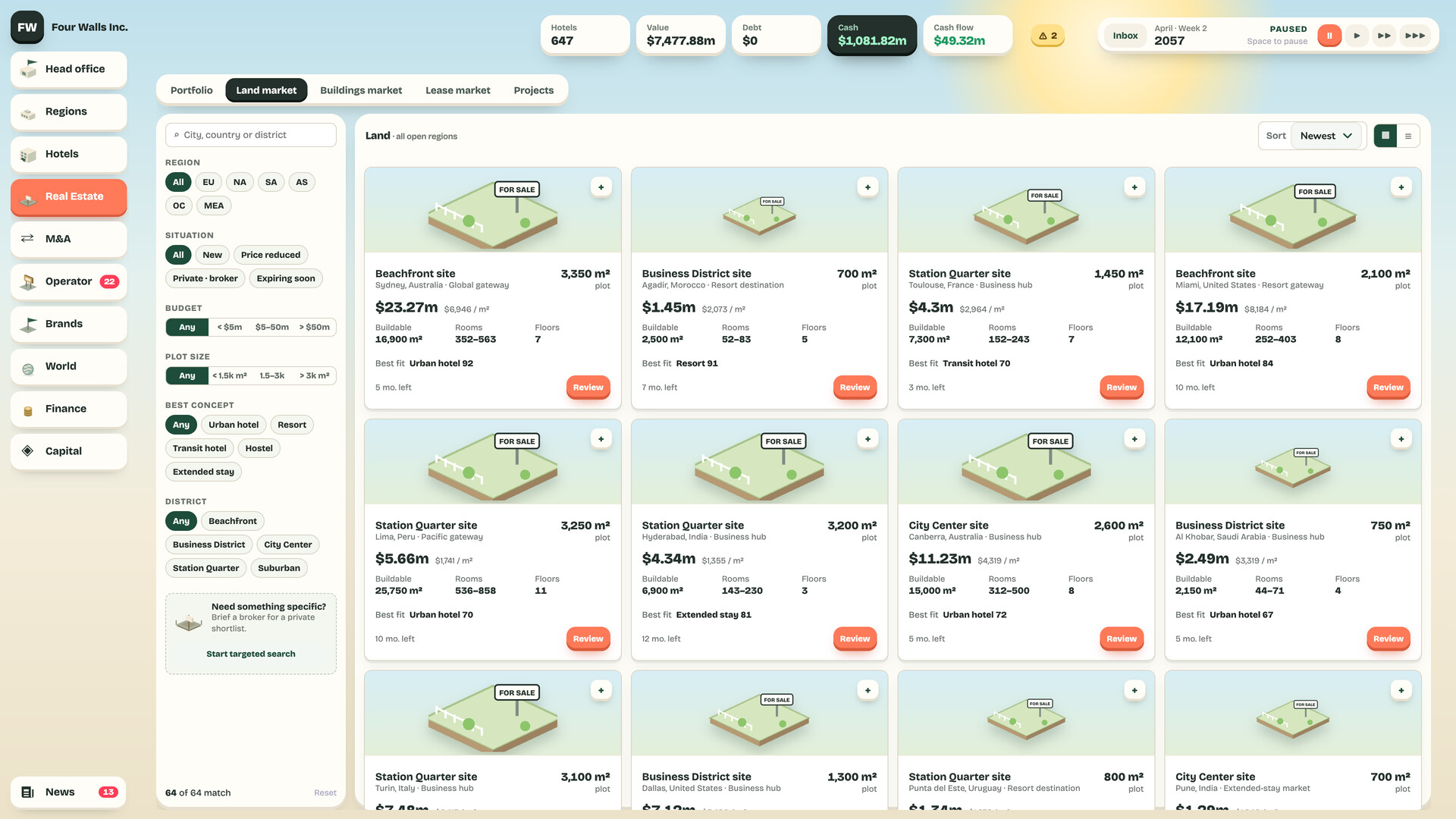Click the Hyderabad site land thumbnail
Screen dimensions: 1456x819
pyautogui.click(x=759, y=462)
